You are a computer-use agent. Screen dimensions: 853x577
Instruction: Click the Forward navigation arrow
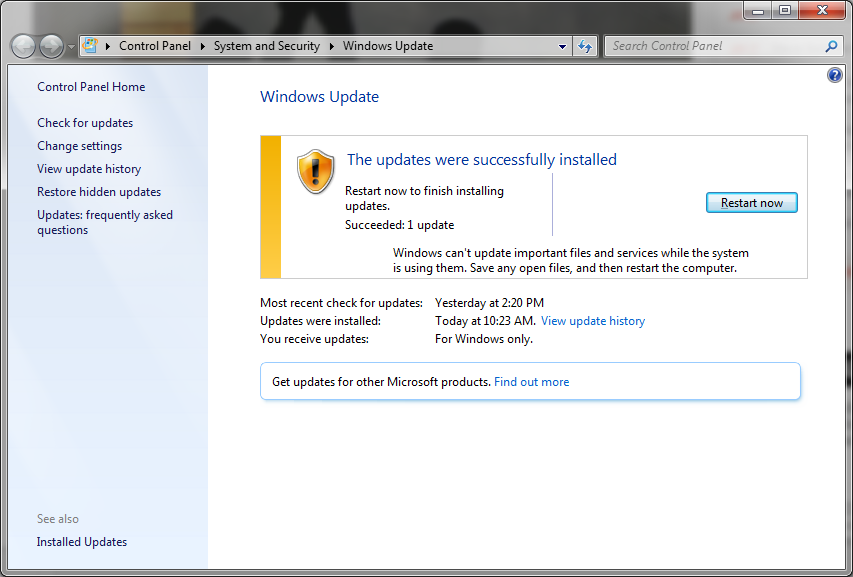pyautogui.click(x=52, y=47)
